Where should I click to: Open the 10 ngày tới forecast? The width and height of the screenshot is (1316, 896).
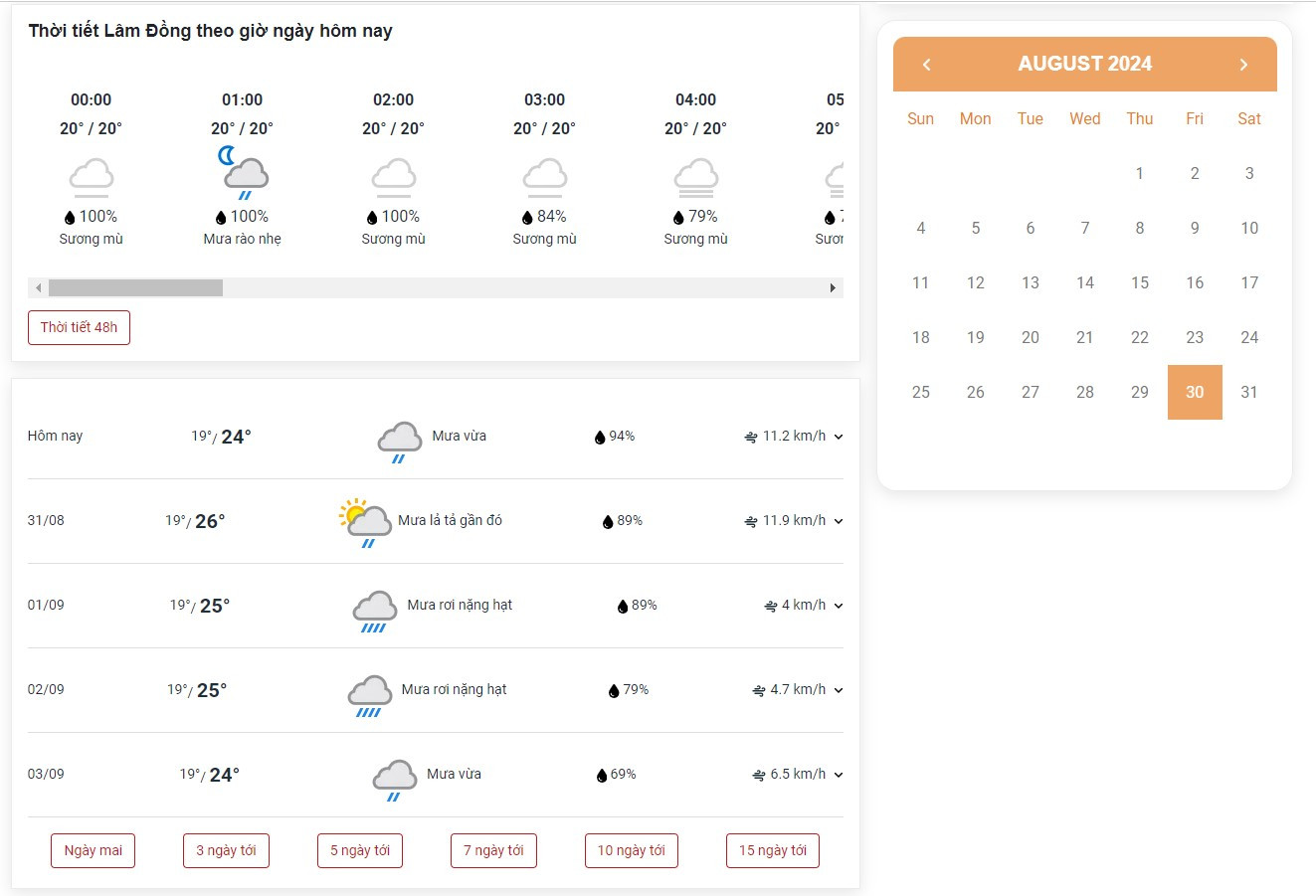[x=632, y=850]
